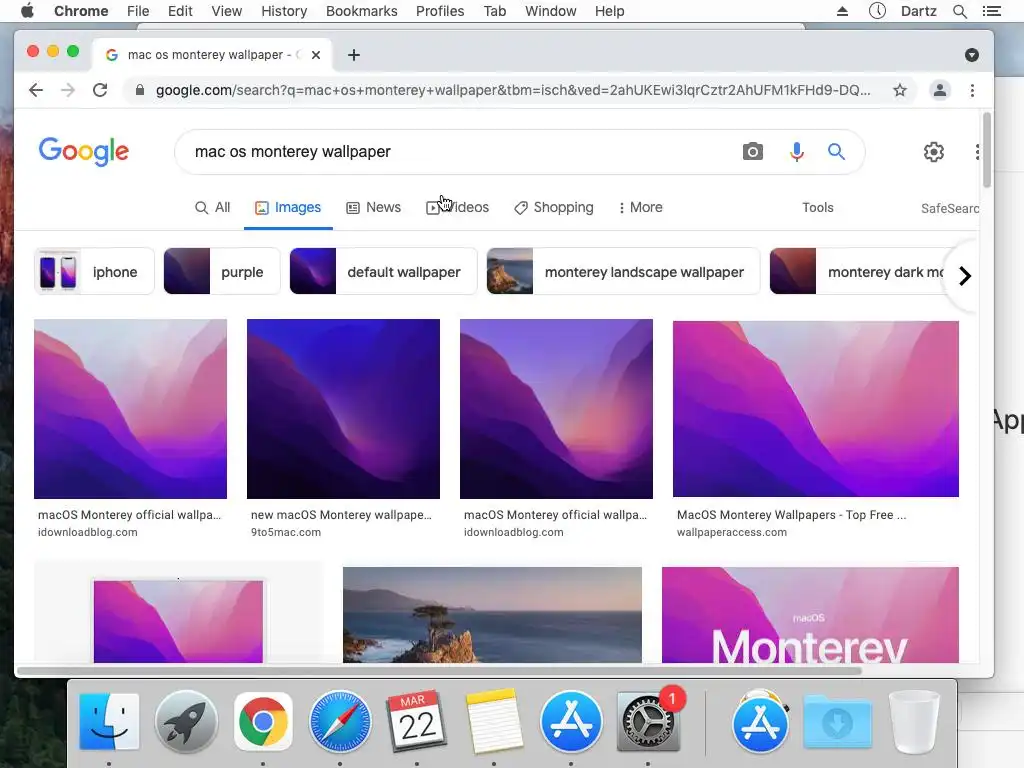Switch to the All results tab
Image resolution: width=1024 pixels, height=768 pixels.
coord(213,208)
